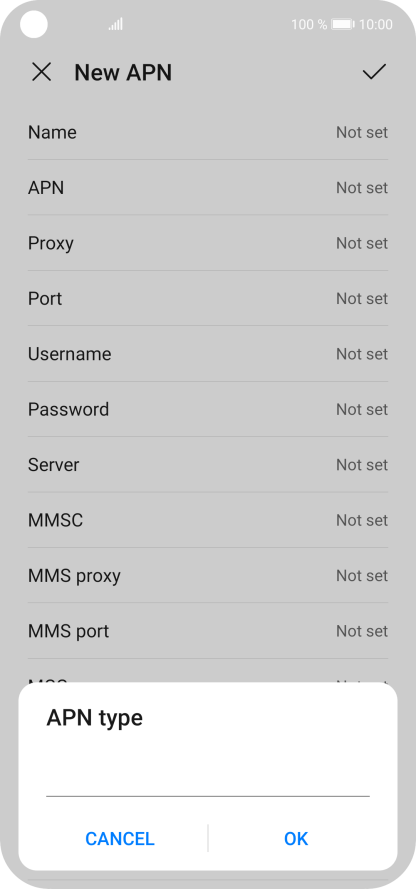Click the 10:00 clock in status bar
Screen dimensions: 416x889
click(376, 24)
